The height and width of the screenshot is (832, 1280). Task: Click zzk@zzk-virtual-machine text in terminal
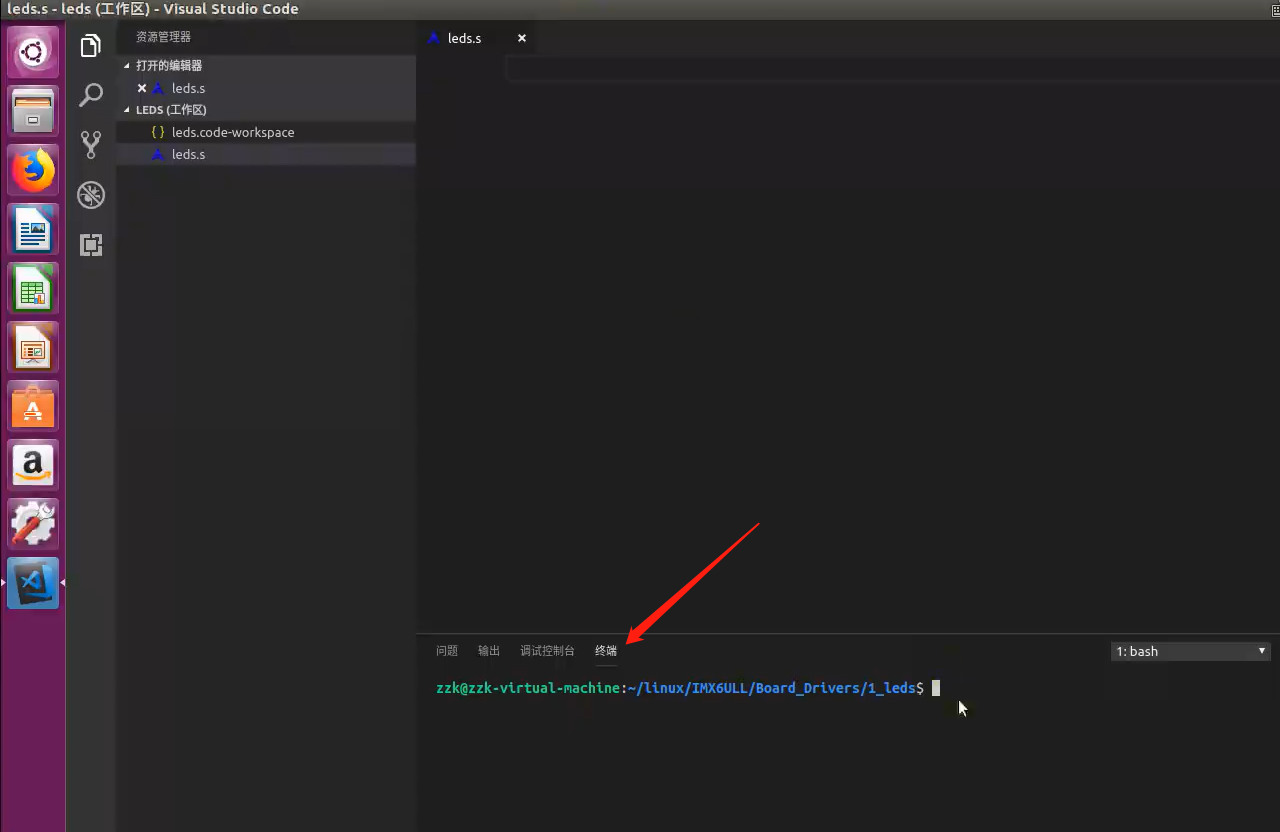click(x=528, y=688)
